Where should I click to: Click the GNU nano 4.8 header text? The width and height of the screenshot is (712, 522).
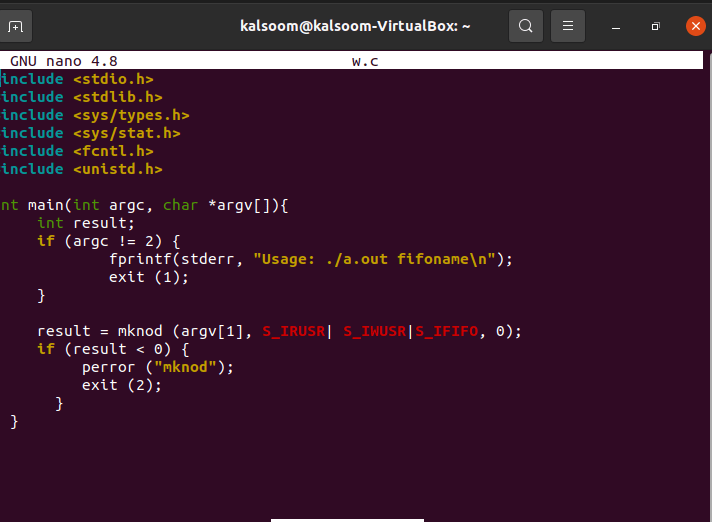[x=64, y=61]
